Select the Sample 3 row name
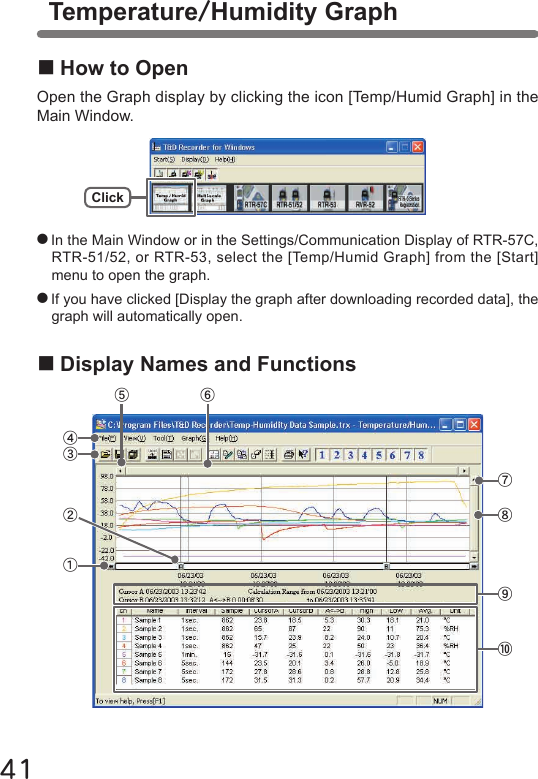Viewport: 538px width, 779px height. click(148, 637)
